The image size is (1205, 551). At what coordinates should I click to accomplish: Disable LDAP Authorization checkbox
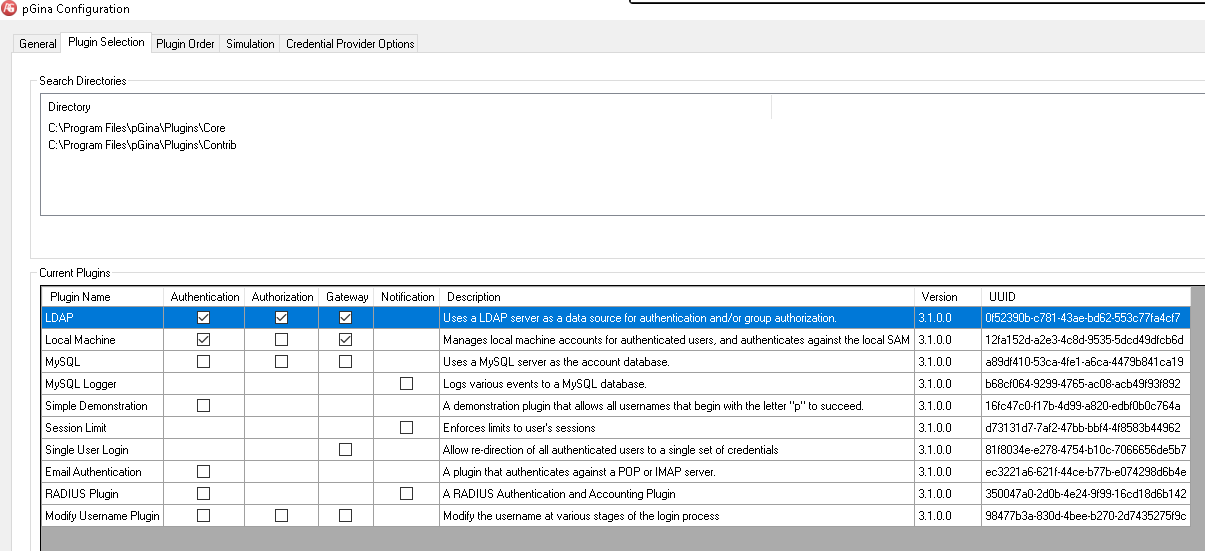(281, 318)
